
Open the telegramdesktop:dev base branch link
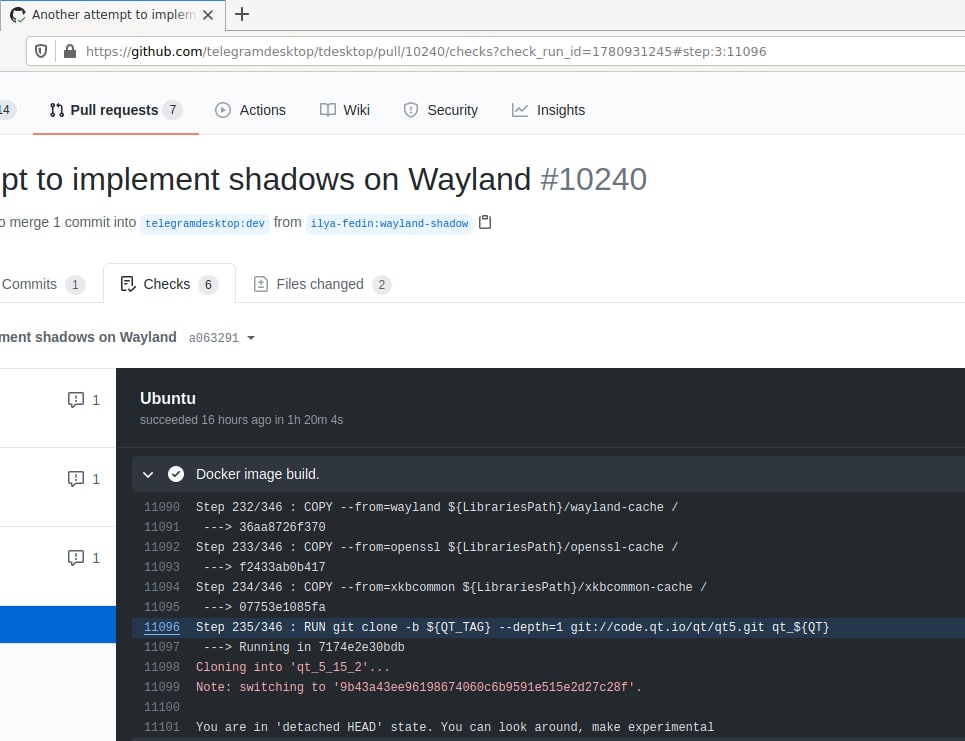pos(205,223)
